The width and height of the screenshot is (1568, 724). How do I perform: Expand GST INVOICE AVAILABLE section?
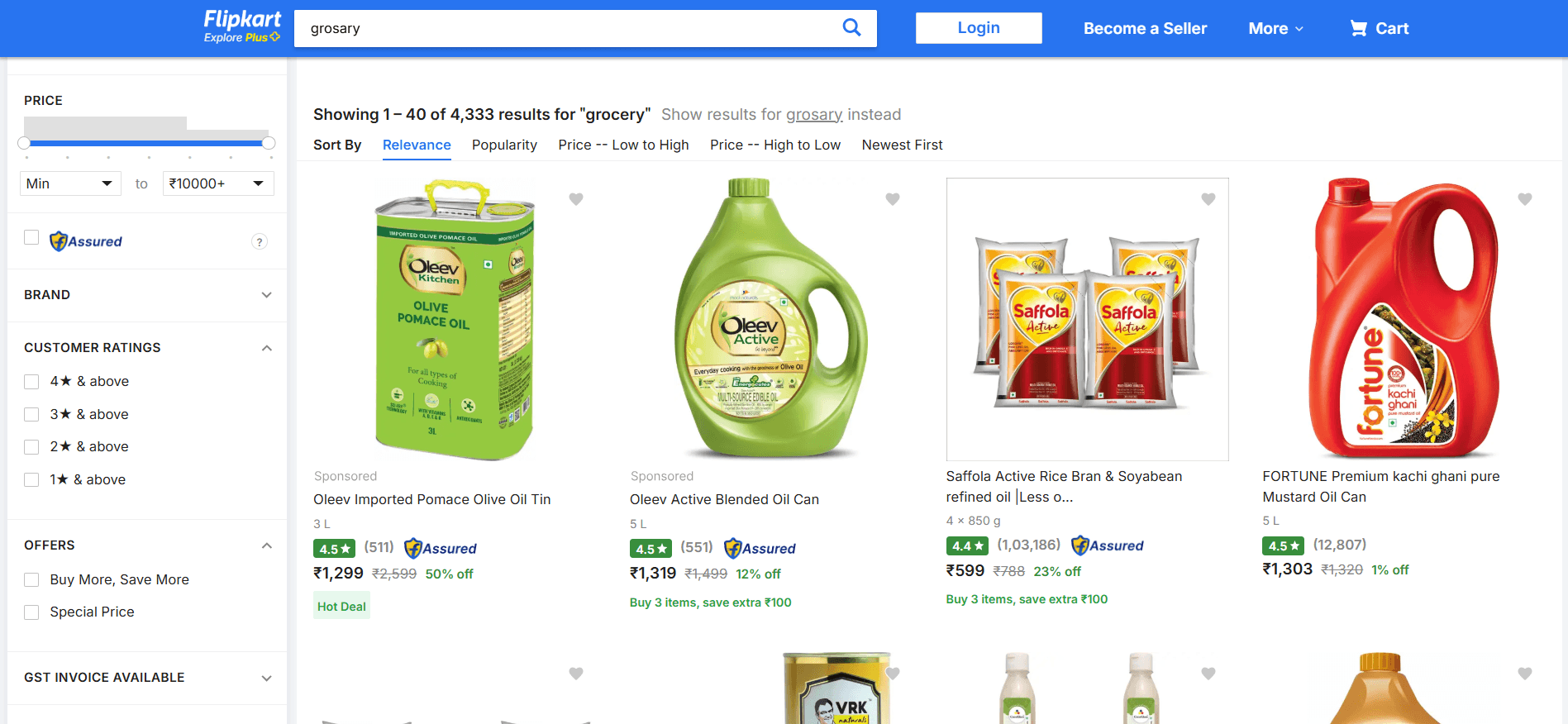147,678
